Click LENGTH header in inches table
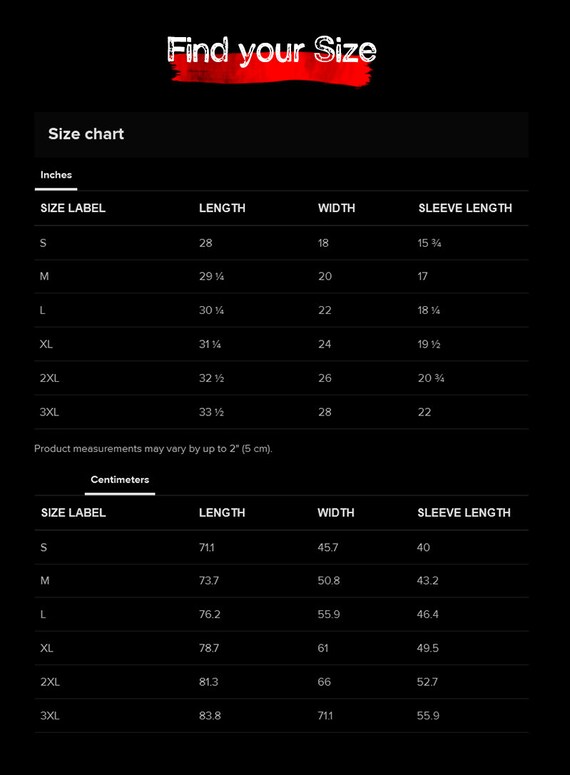Image resolution: width=570 pixels, height=775 pixels. point(222,208)
